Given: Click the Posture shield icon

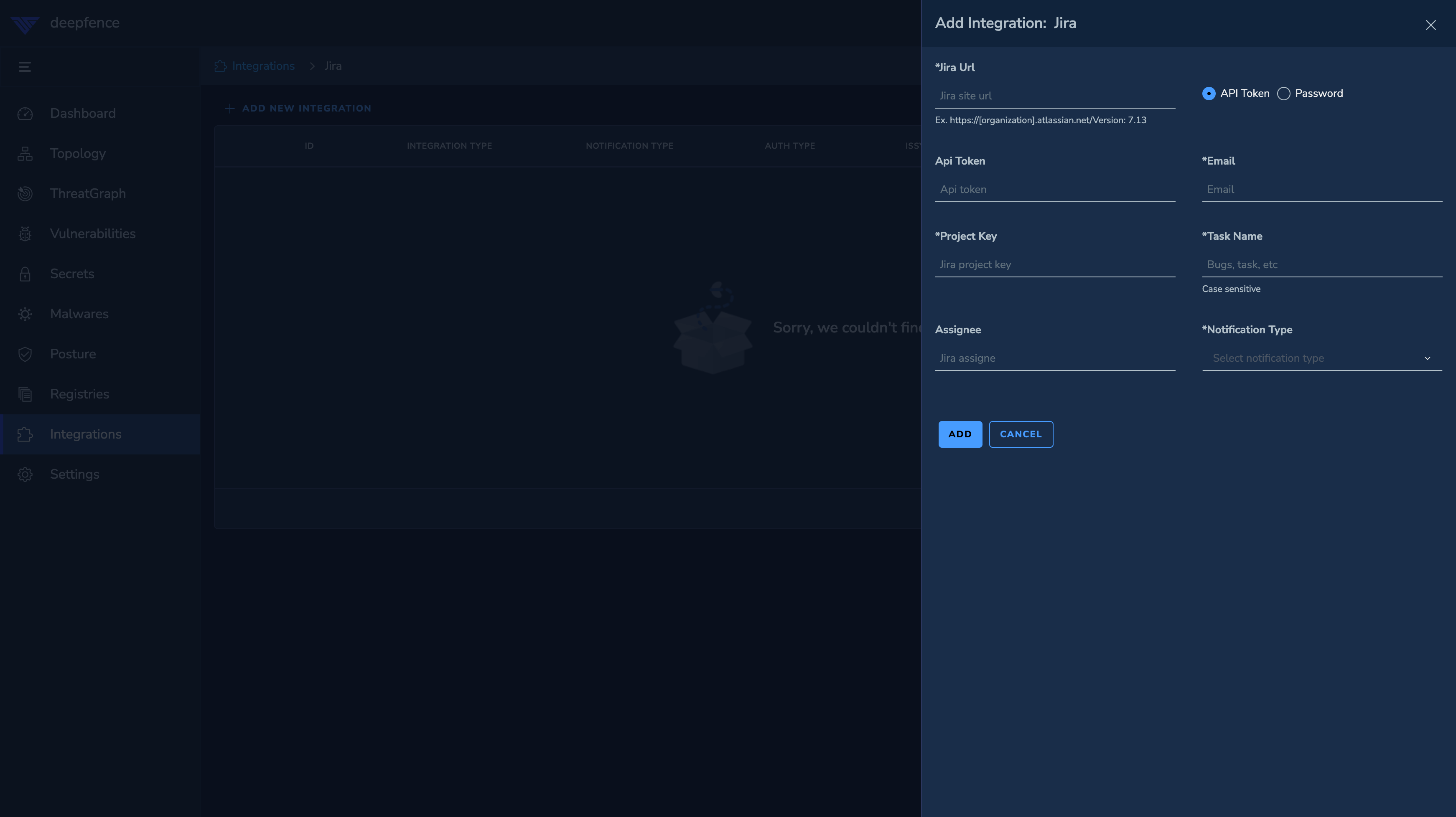Looking at the screenshot, I should click(x=25, y=354).
